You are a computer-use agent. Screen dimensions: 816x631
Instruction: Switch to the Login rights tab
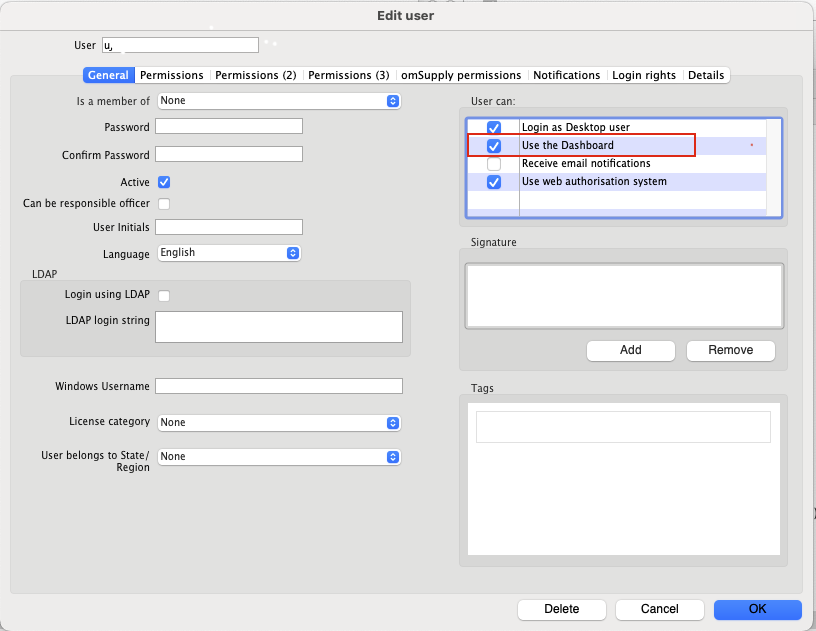coord(644,75)
